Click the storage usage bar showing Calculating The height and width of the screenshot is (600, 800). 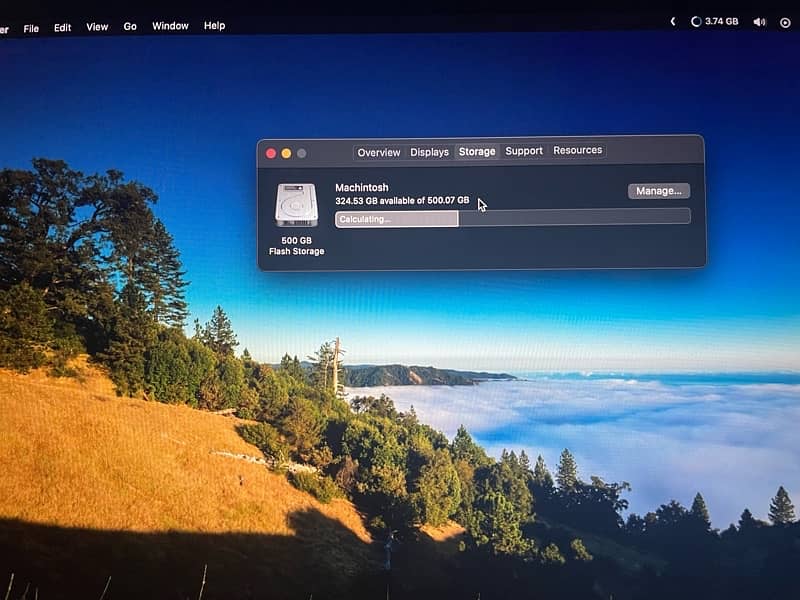click(x=512, y=217)
